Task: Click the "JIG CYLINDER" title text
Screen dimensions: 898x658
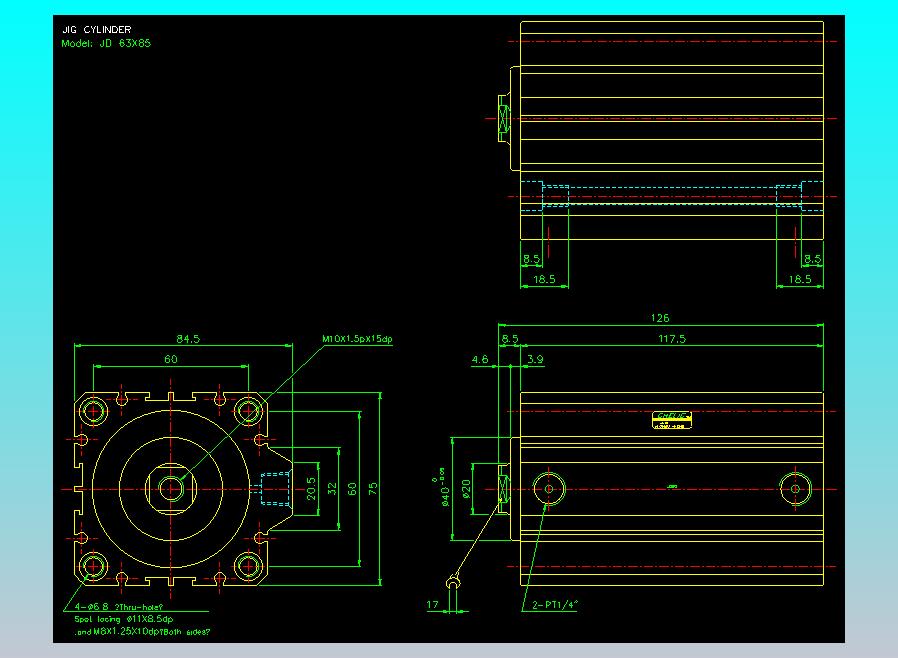Action: tap(97, 29)
